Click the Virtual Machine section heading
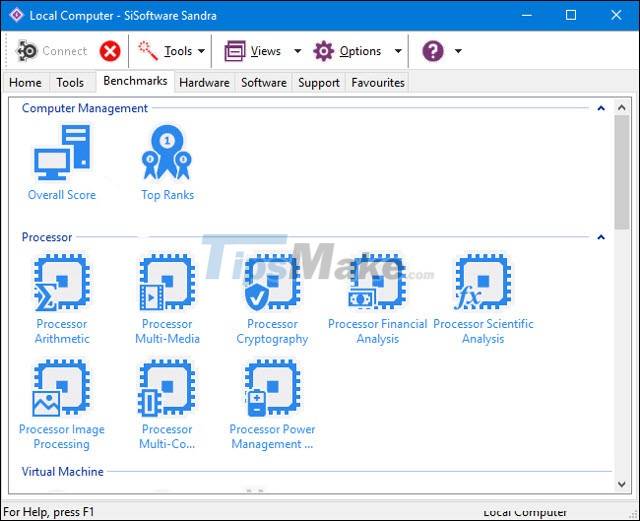 (62, 472)
